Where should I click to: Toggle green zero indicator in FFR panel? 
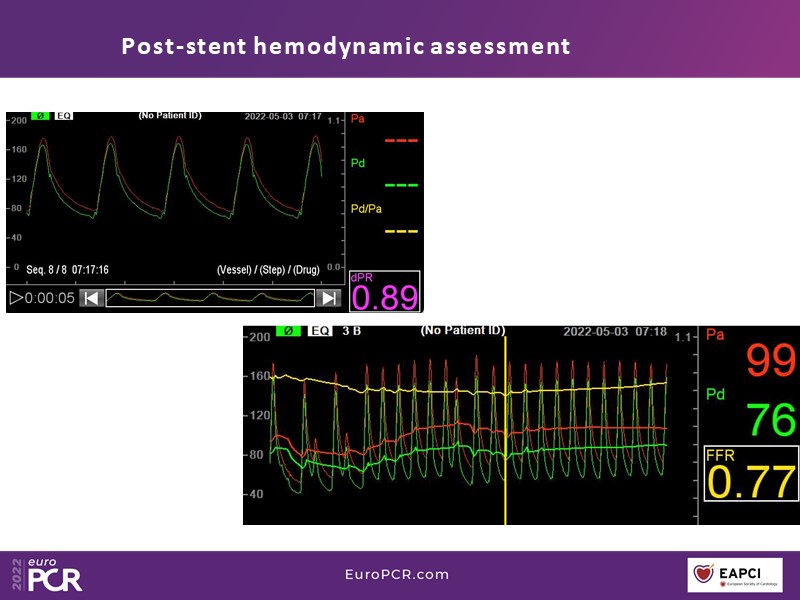(289, 331)
